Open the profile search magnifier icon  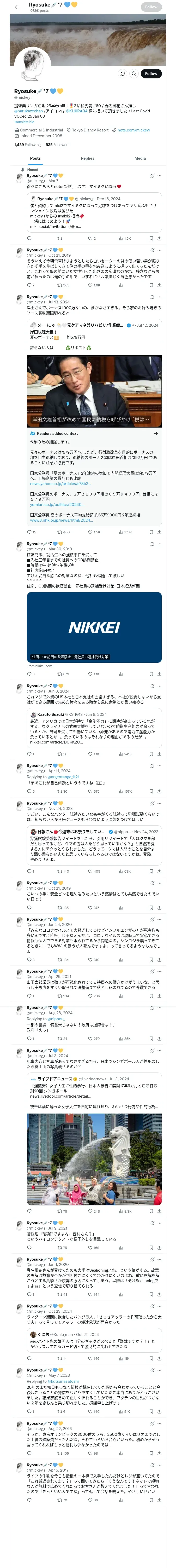[133, 74]
